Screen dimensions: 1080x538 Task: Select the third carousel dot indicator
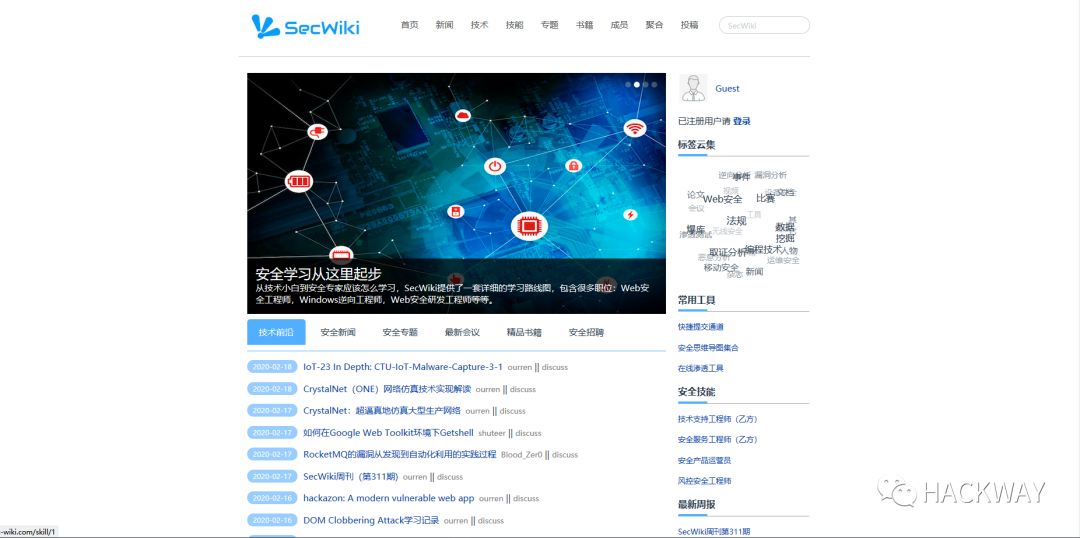click(x=645, y=85)
